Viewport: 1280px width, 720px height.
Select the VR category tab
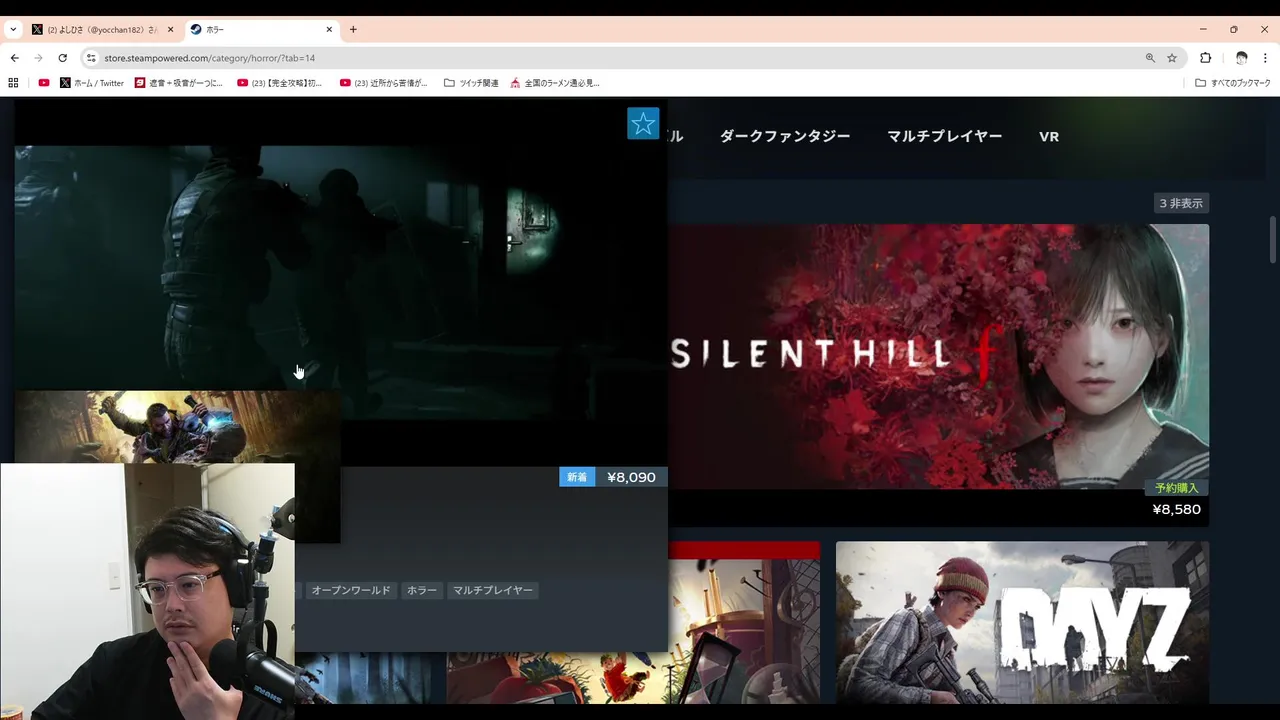coord(1049,136)
